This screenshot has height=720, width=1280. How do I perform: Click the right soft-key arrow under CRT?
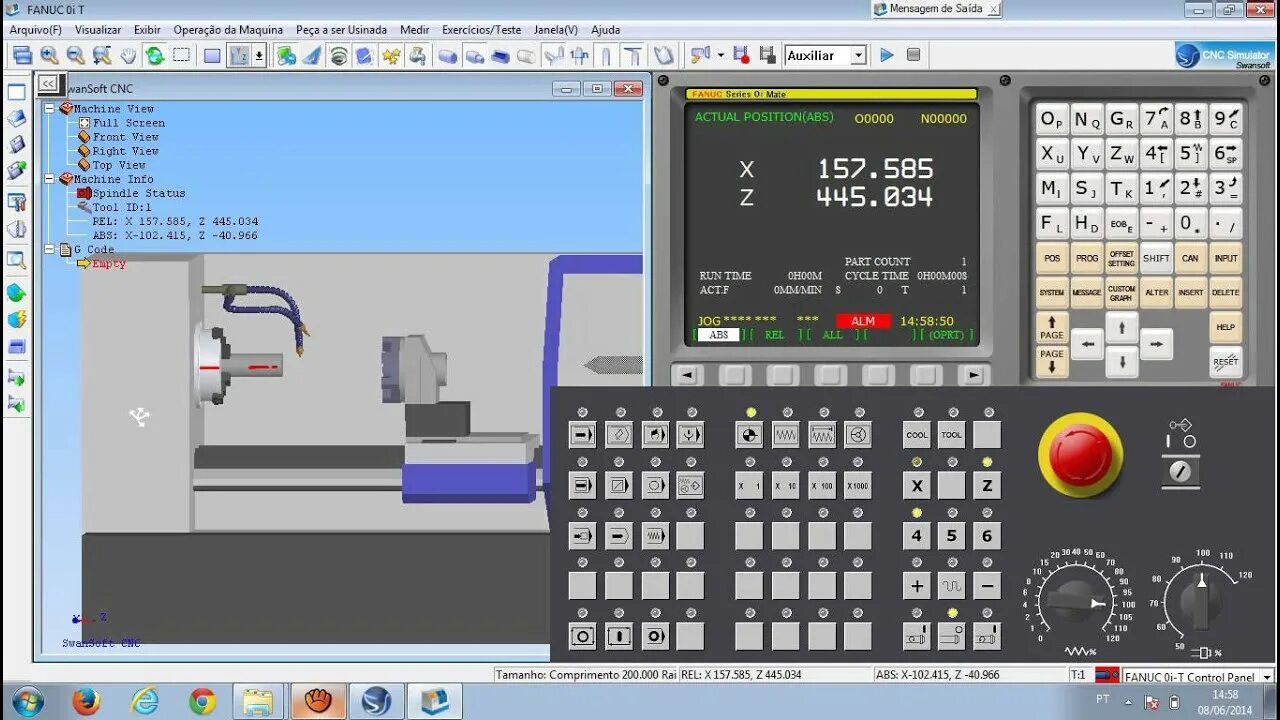[x=974, y=376]
